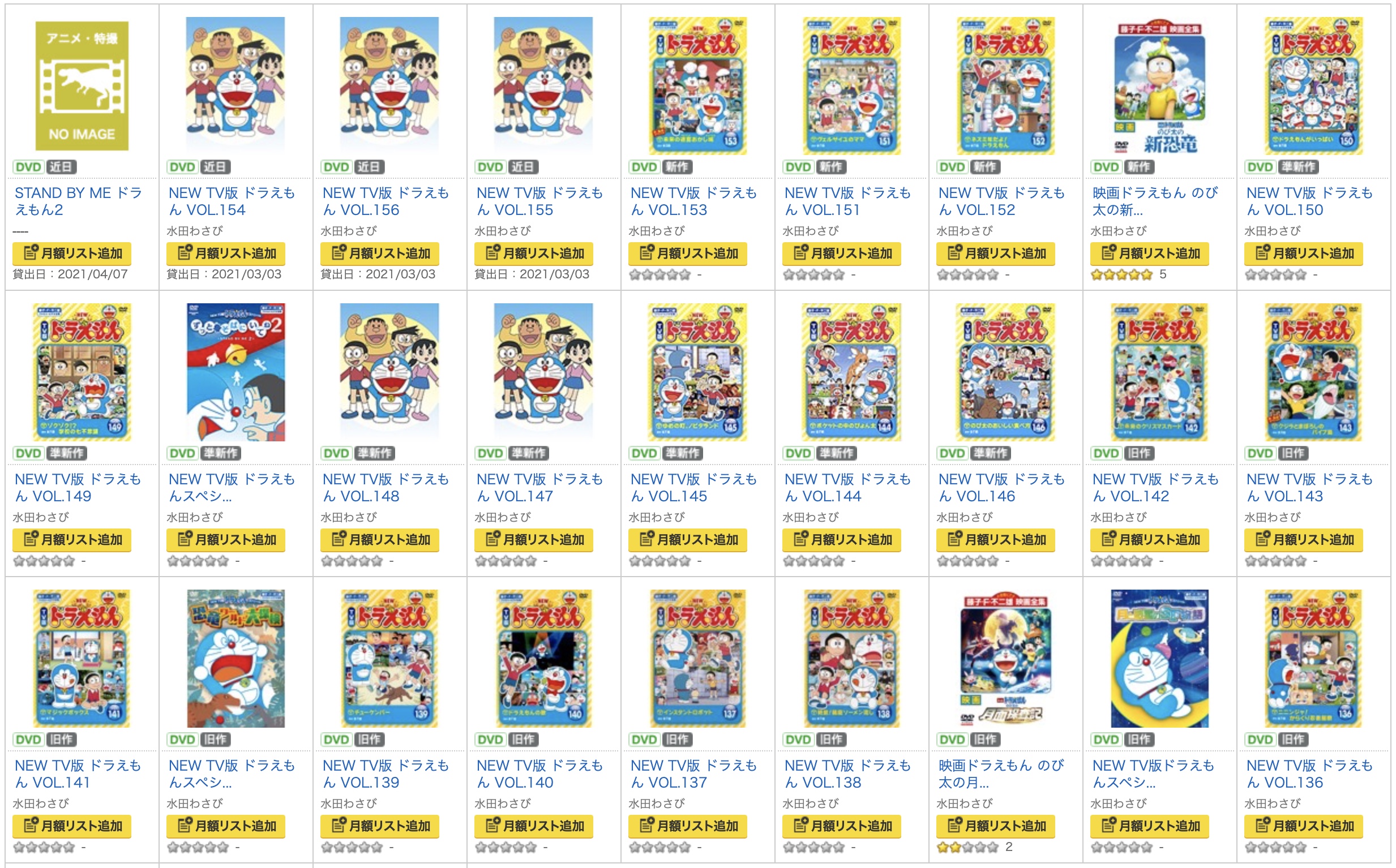Add VOL.136 to the monthly list
Image resolution: width=1396 pixels, height=868 pixels.
pyautogui.click(x=1303, y=826)
